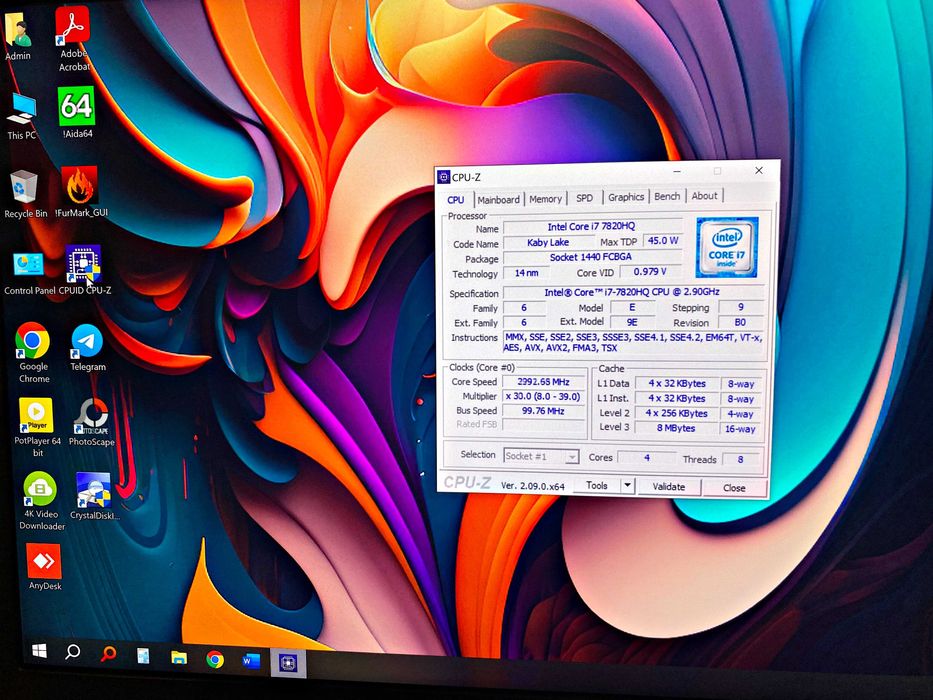Click the L1 Data associativity 8-way

[x=741, y=385]
